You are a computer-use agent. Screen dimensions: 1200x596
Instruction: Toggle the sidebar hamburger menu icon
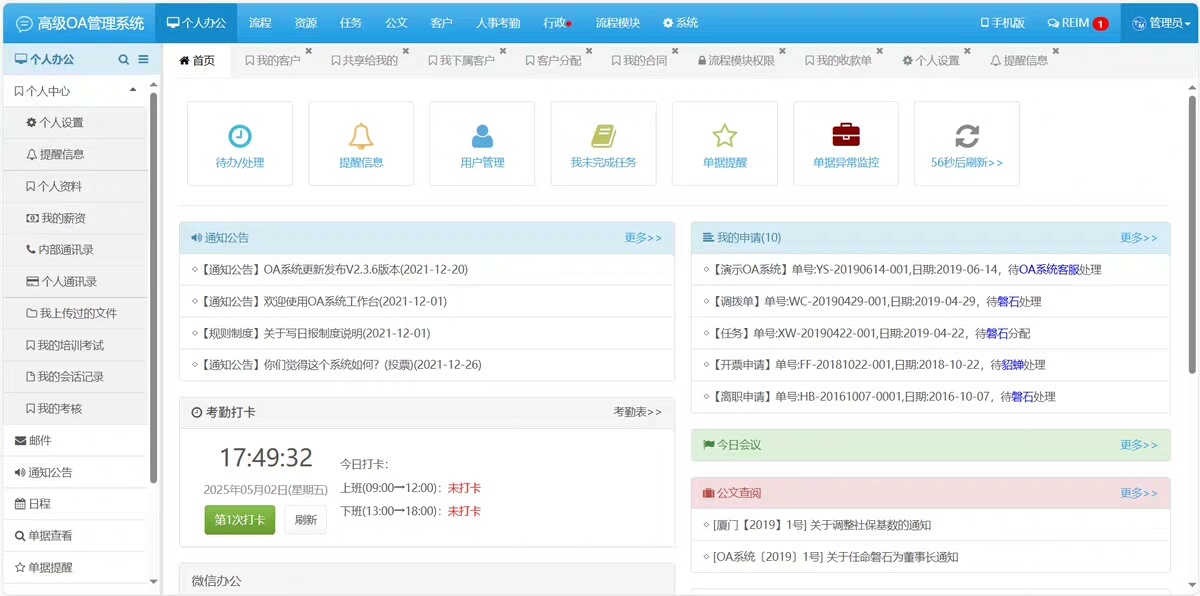(143, 60)
